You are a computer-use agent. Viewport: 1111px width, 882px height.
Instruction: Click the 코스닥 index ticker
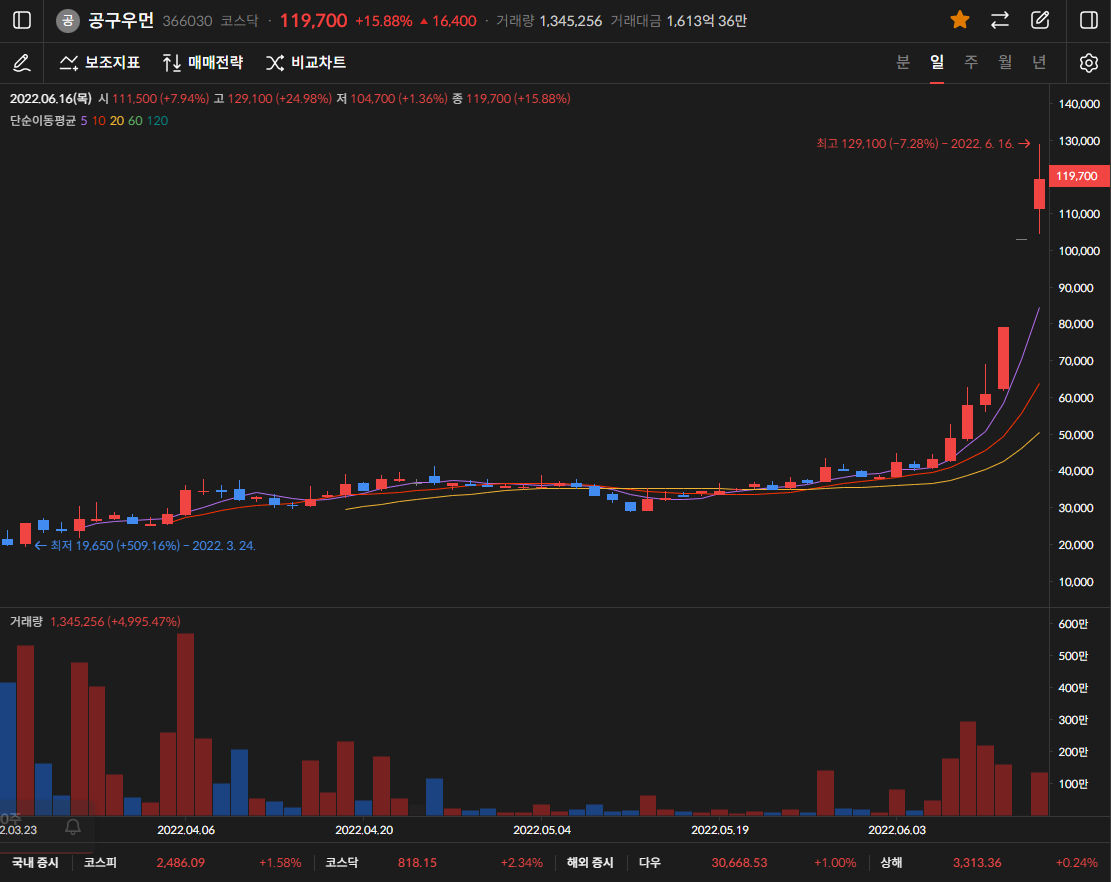(x=342, y=863)
